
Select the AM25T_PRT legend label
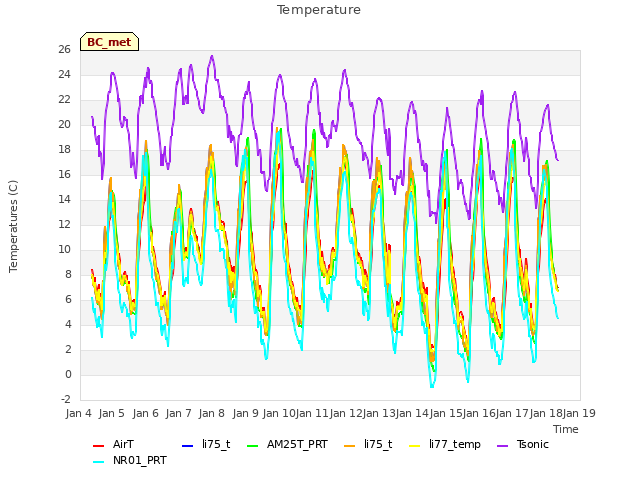297,444
